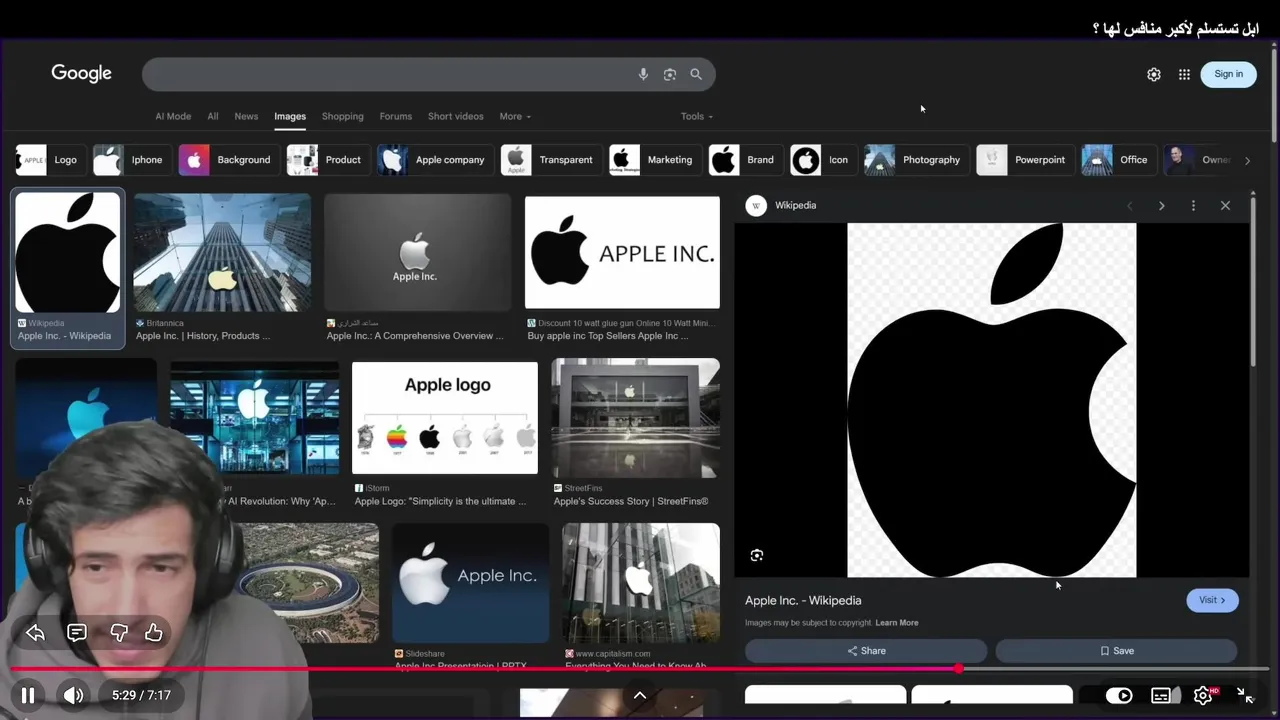Image resolution: width=1280 pixels, height=720 pixels.
Task: Open the Short videos tab
Action: coord(456,116)
